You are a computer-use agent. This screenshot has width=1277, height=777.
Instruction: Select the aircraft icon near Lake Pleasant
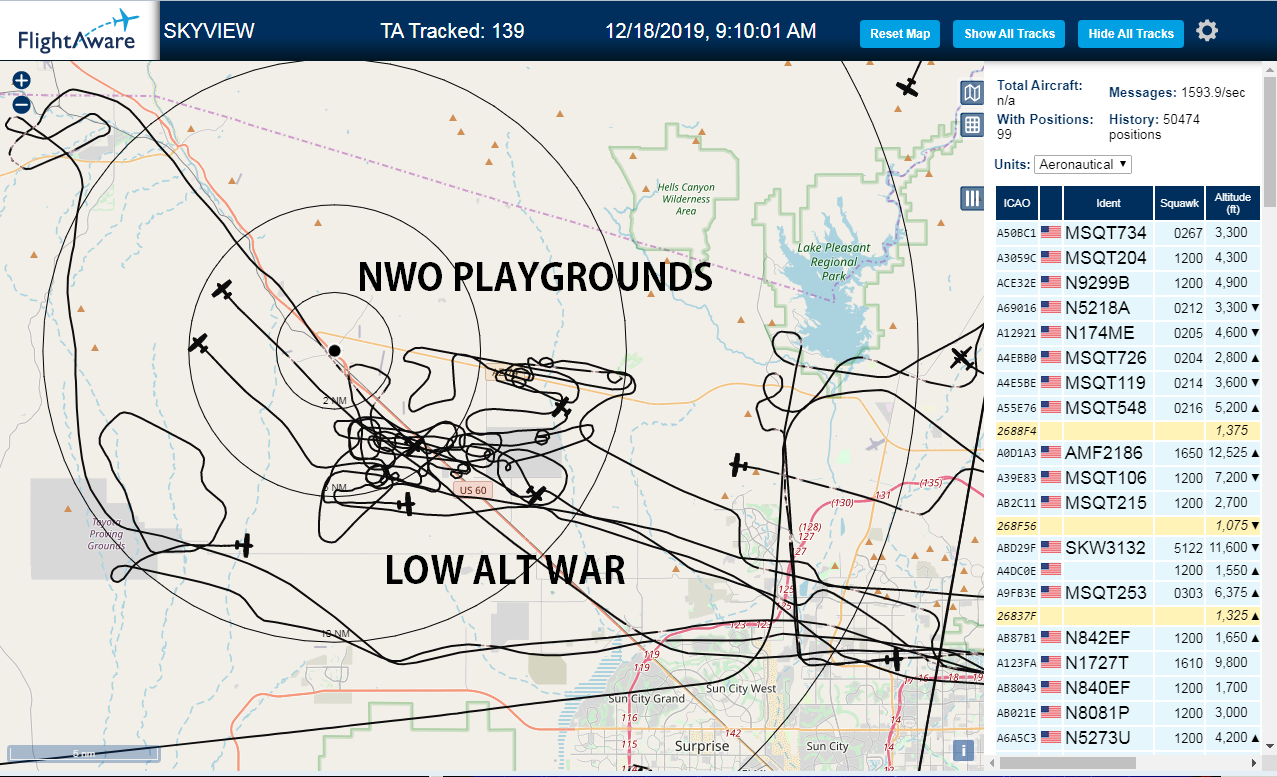click(961, 357)
